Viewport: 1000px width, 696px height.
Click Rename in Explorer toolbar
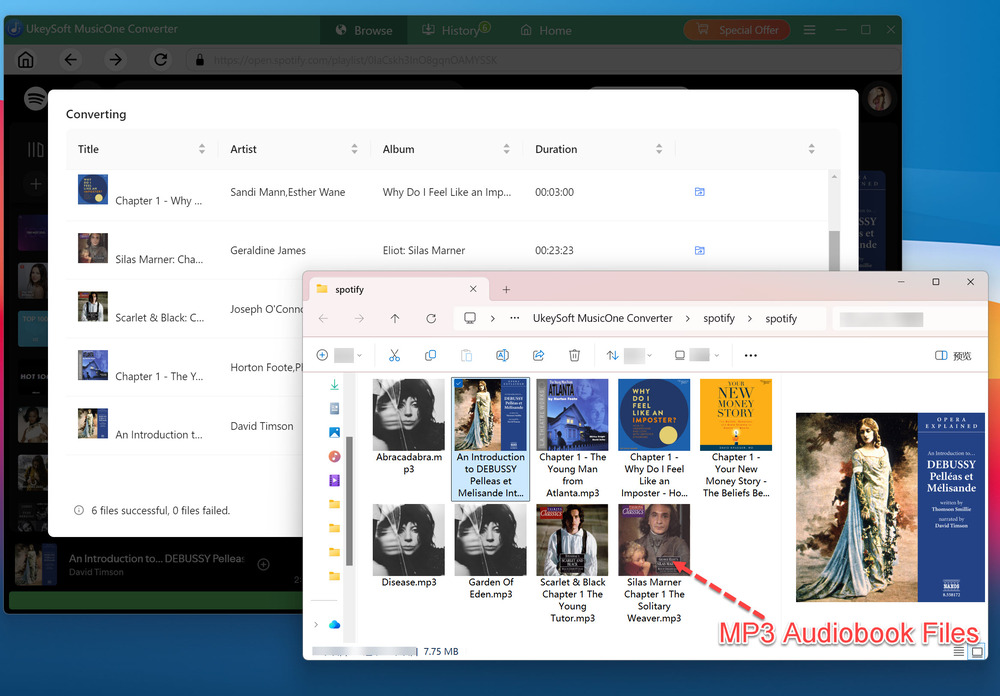tap(503, 355)
